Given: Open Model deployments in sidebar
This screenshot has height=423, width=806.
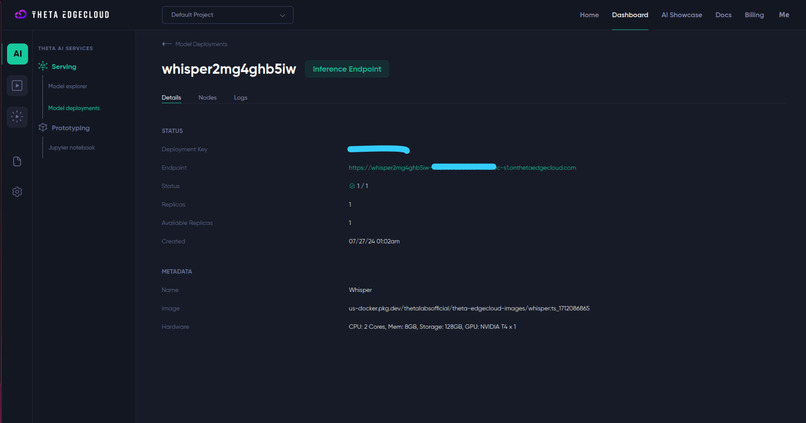Looking at the screenshot, I should (x=74, y=108).
